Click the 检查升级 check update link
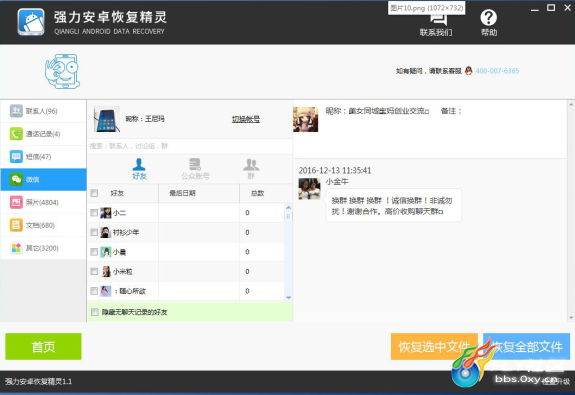 [556, 381]
